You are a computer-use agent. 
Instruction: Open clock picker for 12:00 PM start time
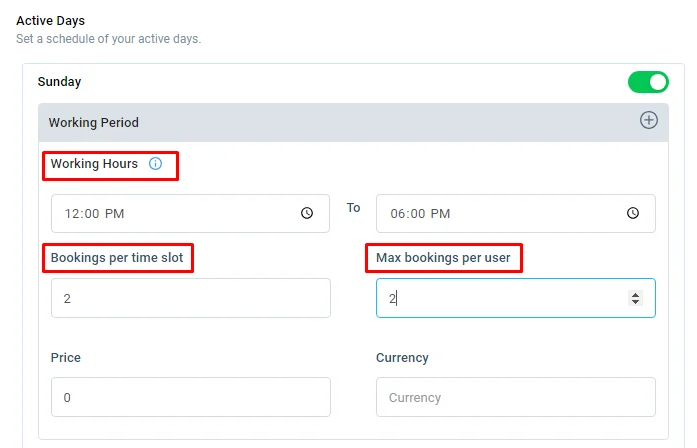pos(307,213)
